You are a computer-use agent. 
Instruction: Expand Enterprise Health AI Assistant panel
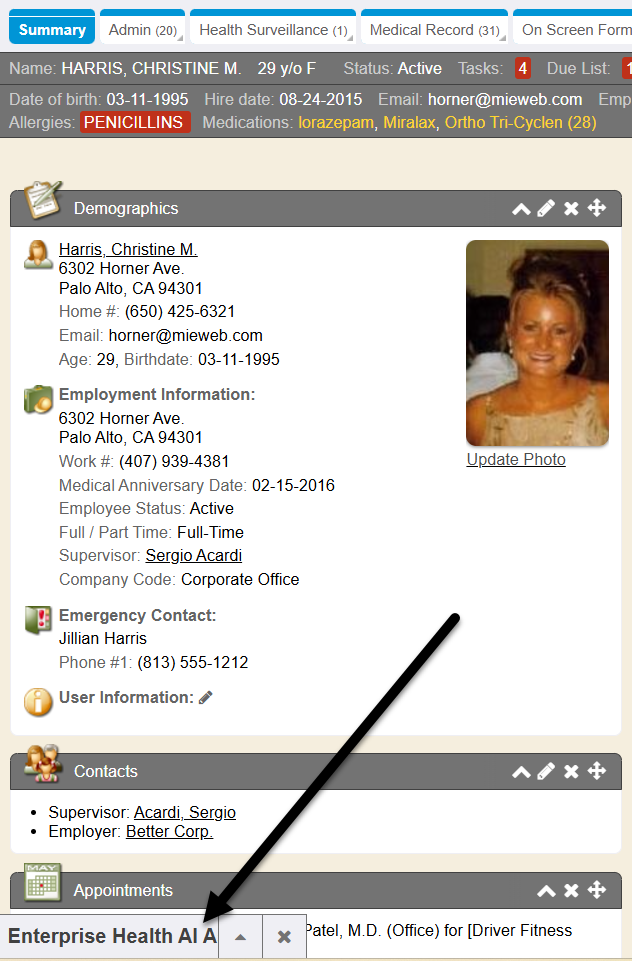tap(240, 936)
